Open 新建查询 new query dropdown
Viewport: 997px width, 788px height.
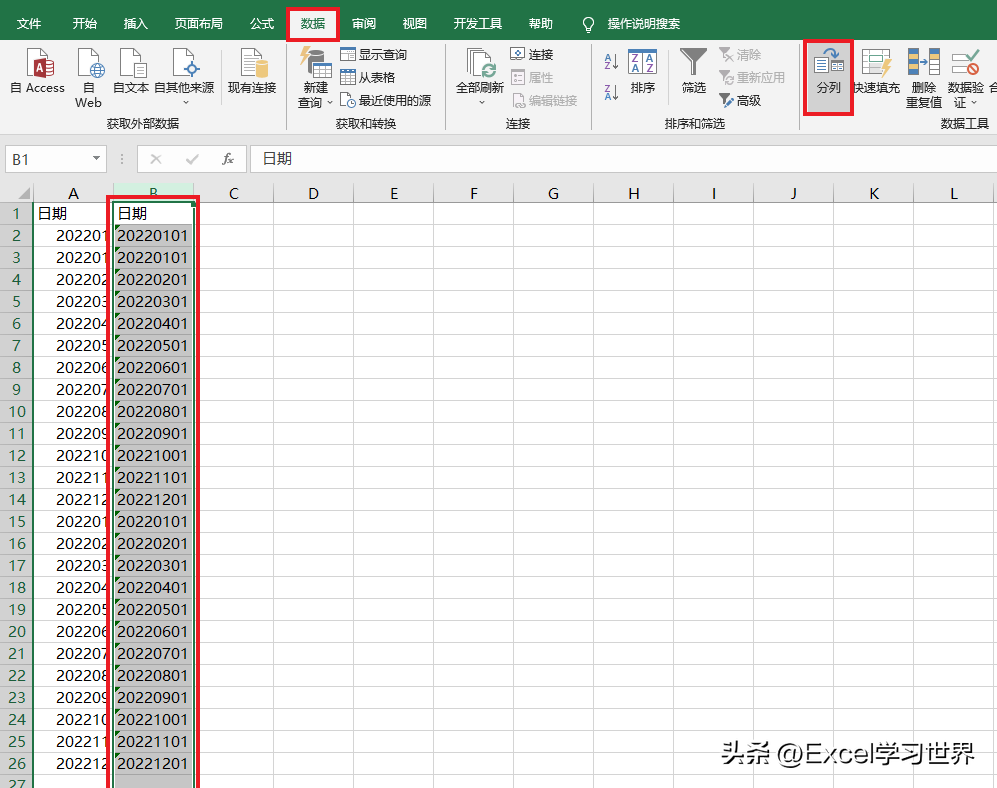pos(315,78)
